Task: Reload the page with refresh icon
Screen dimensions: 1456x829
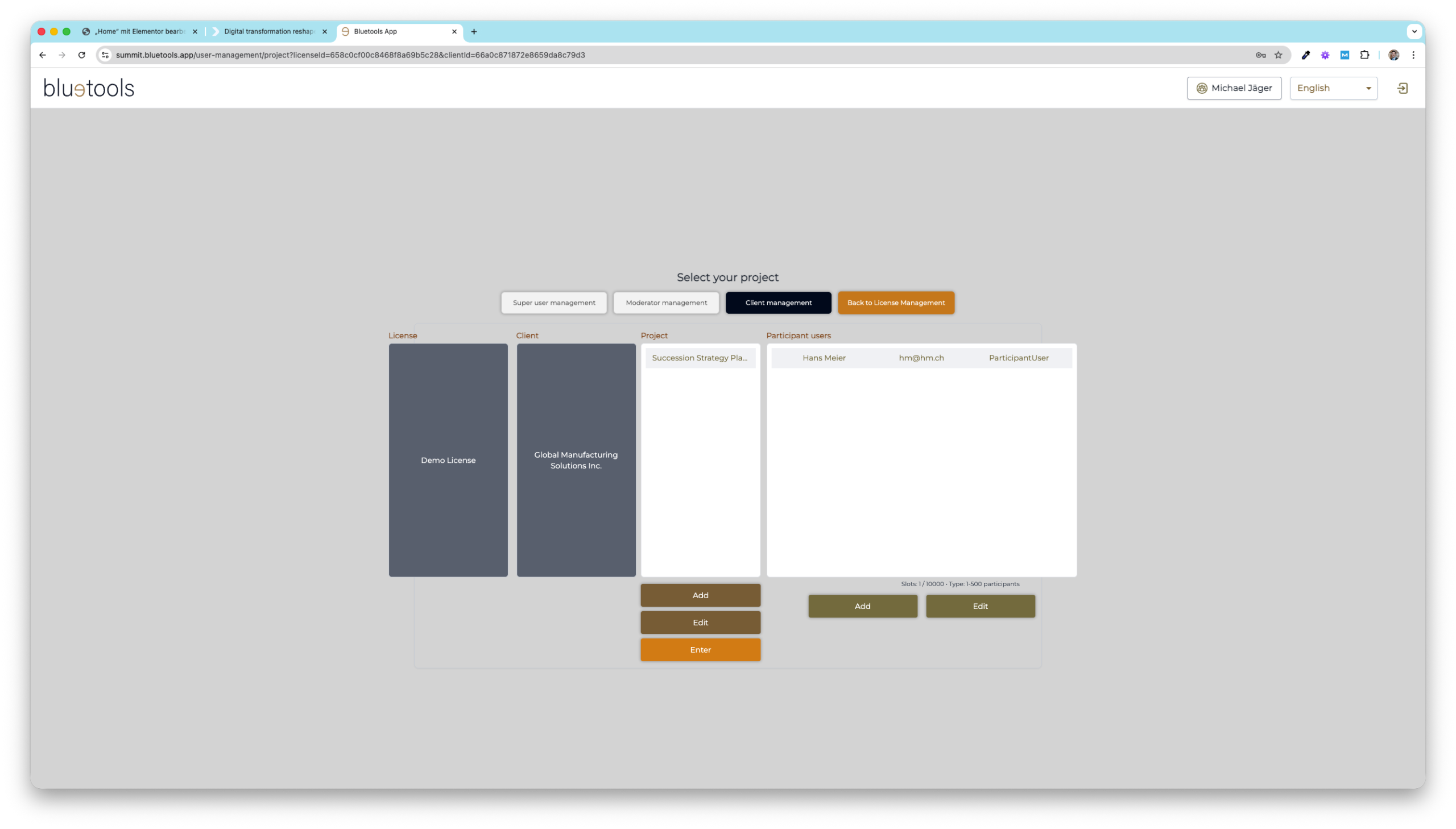Action: 81,55
